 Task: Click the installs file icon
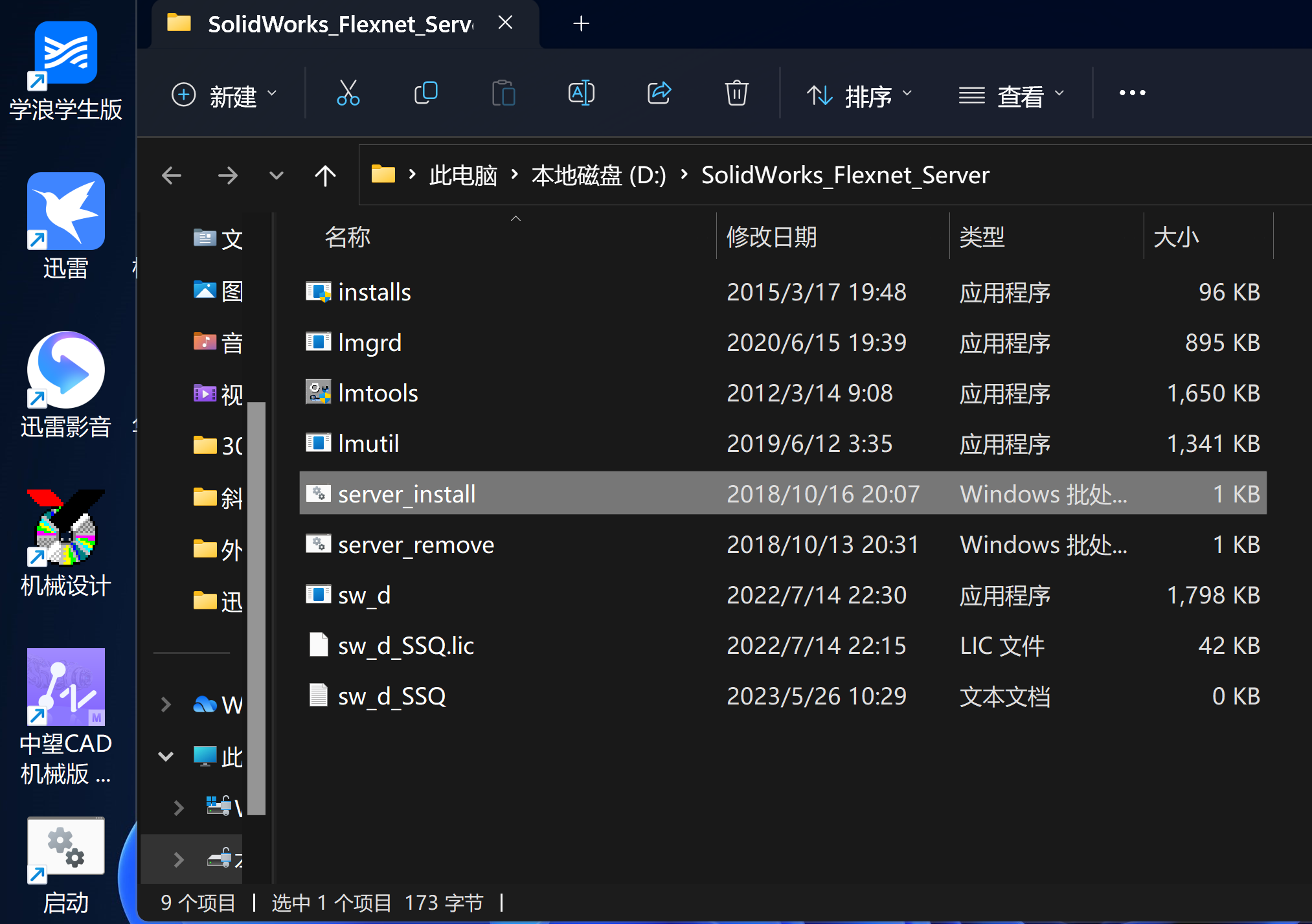tap(319, 292)
